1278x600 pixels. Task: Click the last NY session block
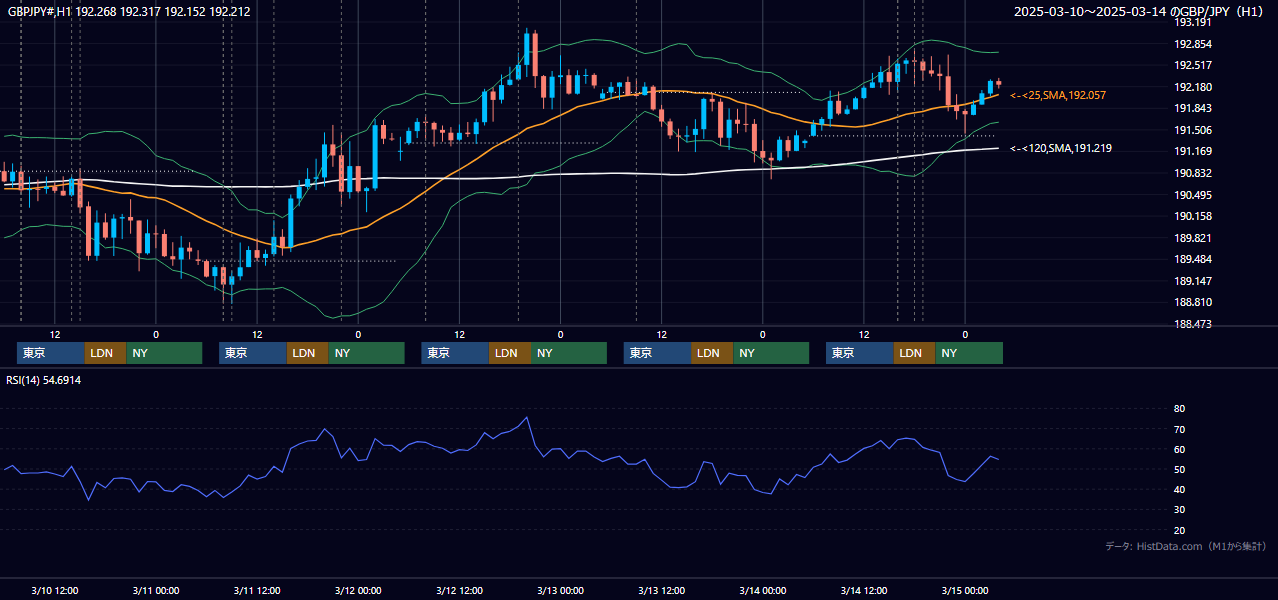click(969, 353)
